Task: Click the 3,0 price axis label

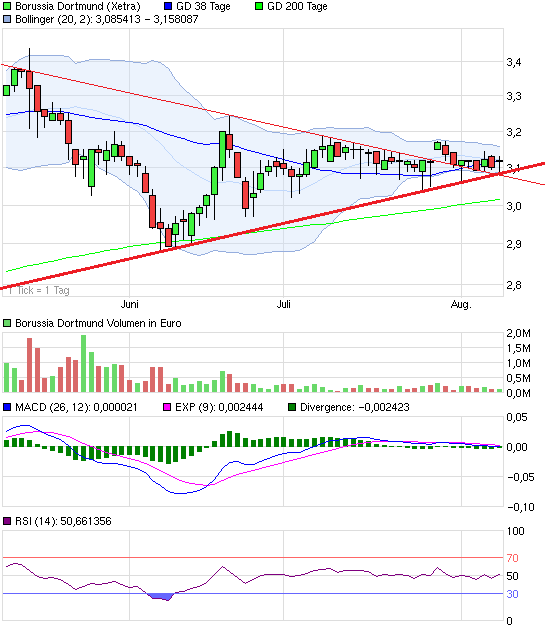Action: 514,207
